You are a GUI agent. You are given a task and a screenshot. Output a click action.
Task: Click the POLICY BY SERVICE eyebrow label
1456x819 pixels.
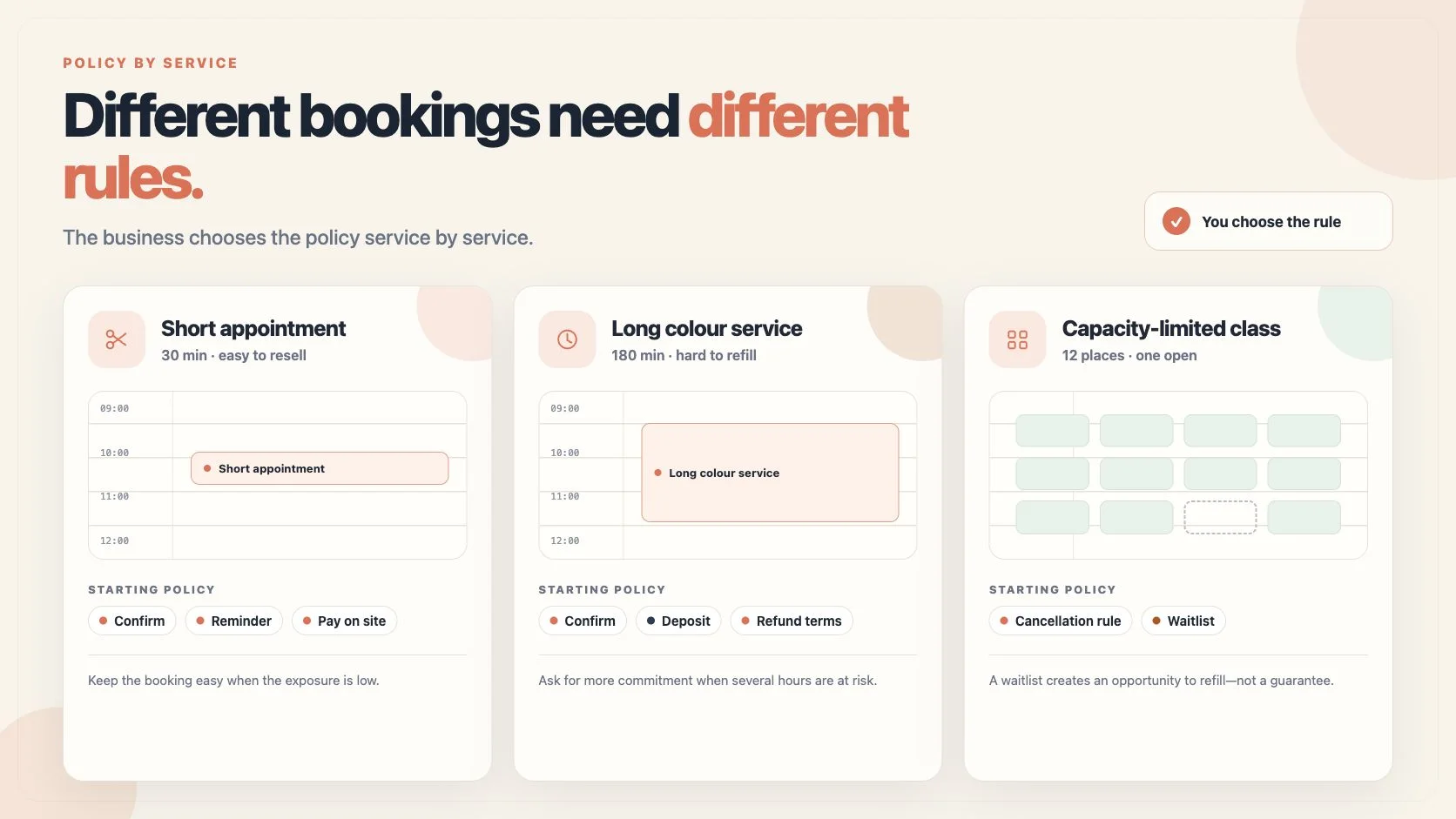point(151,63)
